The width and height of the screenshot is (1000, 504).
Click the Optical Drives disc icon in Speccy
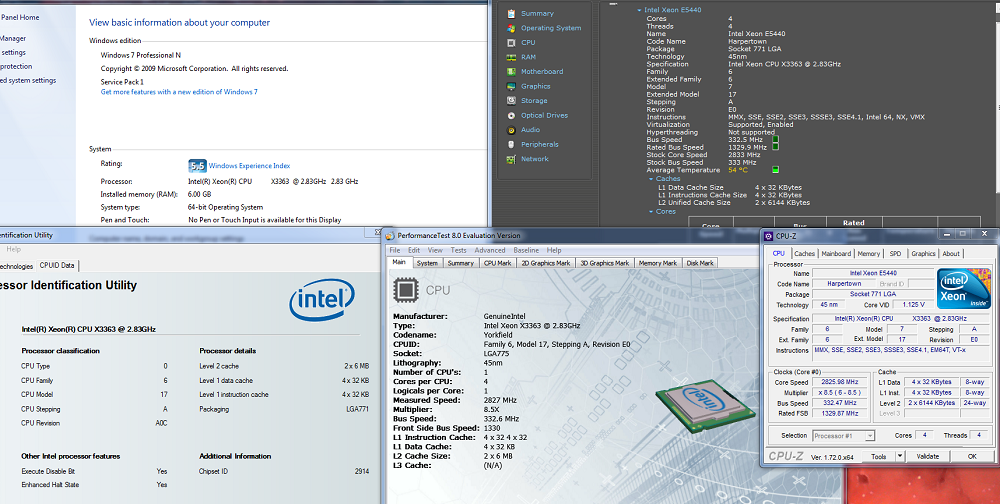pos(511,115)
